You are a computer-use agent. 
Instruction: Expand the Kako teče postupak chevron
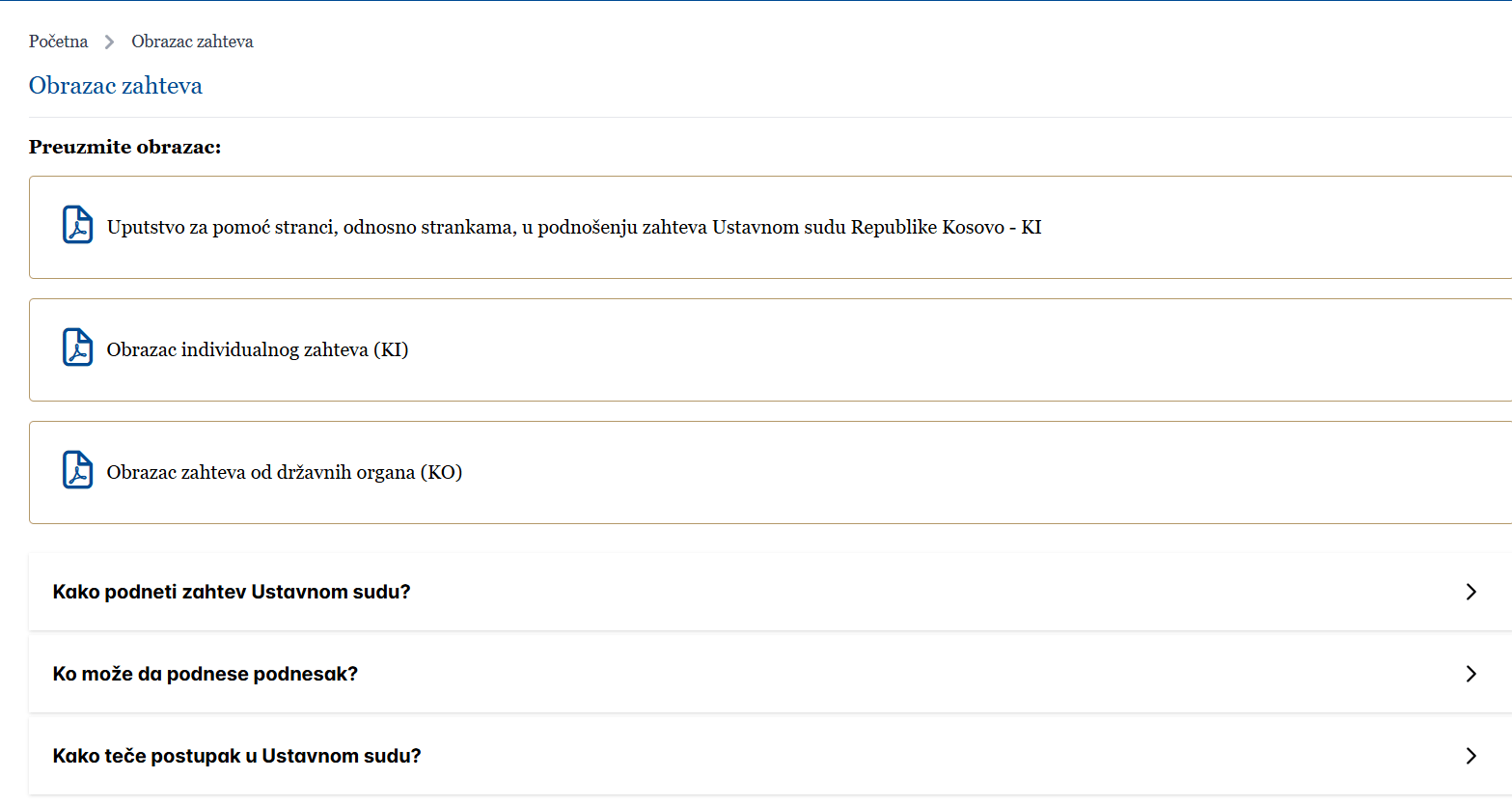[1471, 756]
